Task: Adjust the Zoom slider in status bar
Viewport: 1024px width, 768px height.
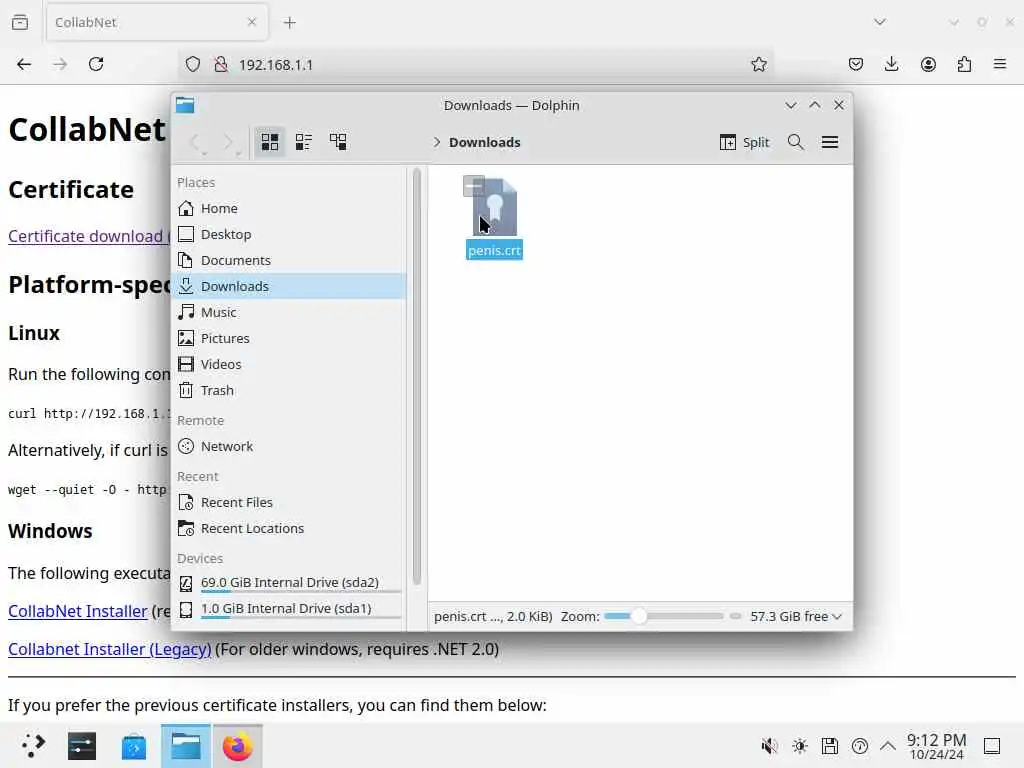Action: [x=664, y=616]
